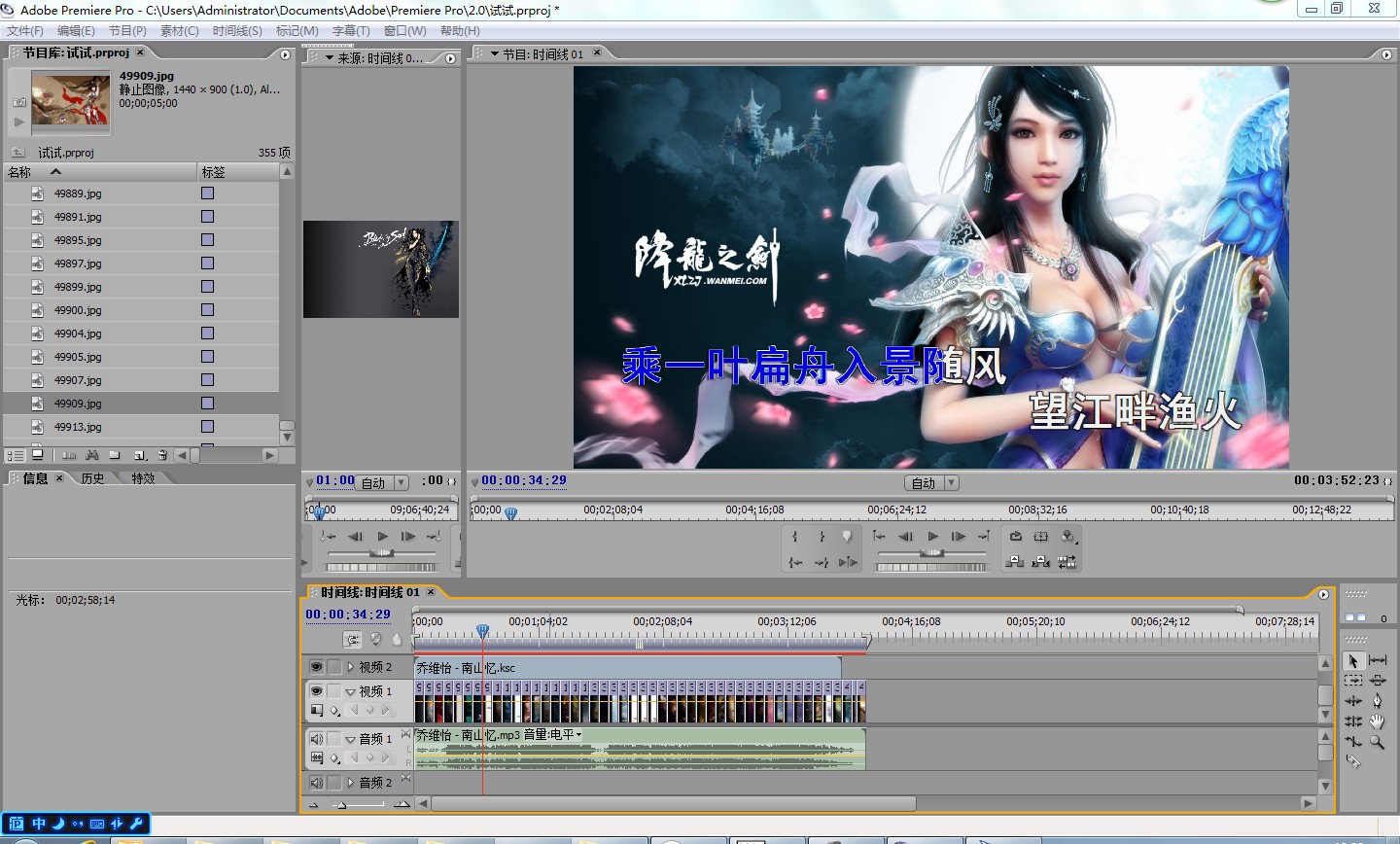Toggle eye visibility of 视频 1 track
The width and height of the screenshot is (1400, 844).
pos(316,690)
